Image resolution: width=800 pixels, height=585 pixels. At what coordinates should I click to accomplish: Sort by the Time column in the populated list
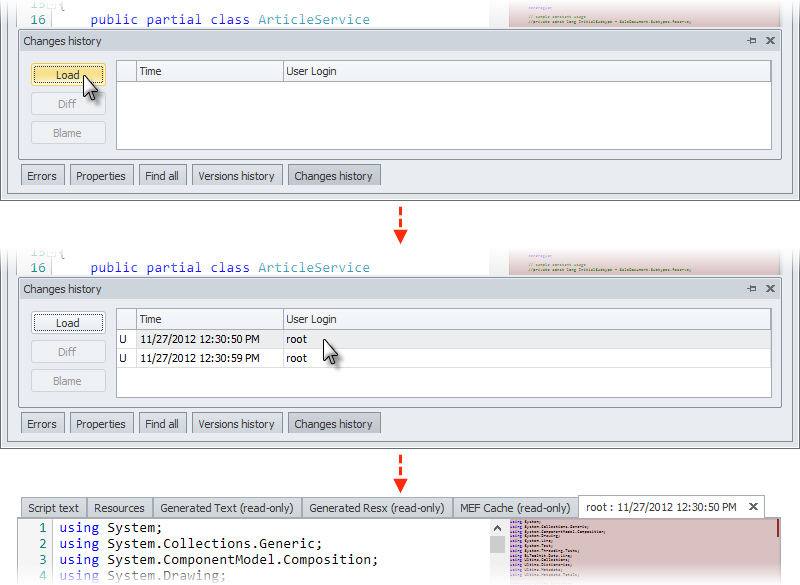coord(208,319)
